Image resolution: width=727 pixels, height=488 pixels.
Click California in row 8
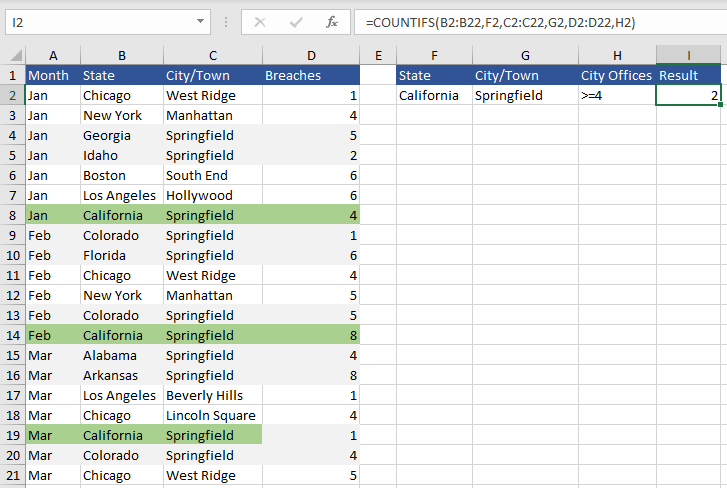pos(121,215)
